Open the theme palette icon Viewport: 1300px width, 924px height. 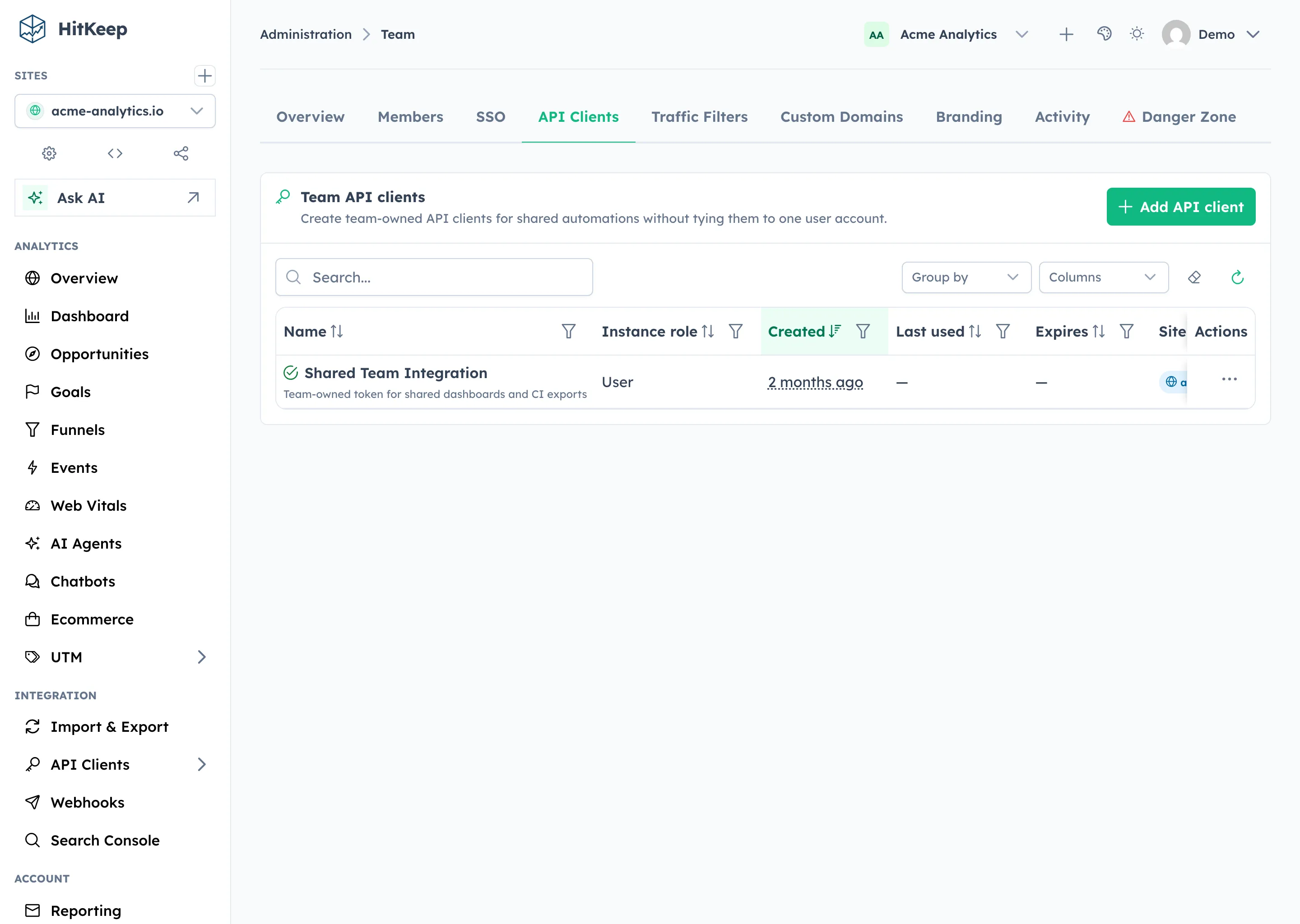click(x=1104, y=34)
